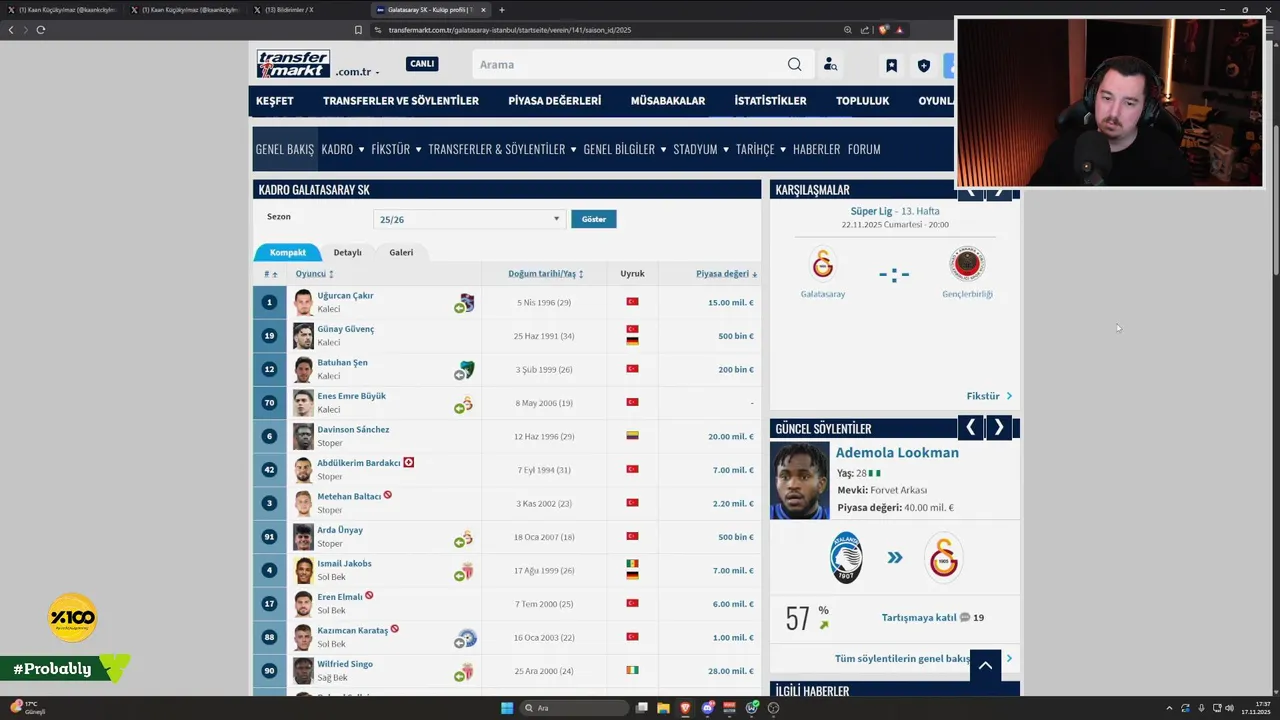1280x720 pixels.
Task: Click the Transfermarkt logo
Action: coord(293,64)
